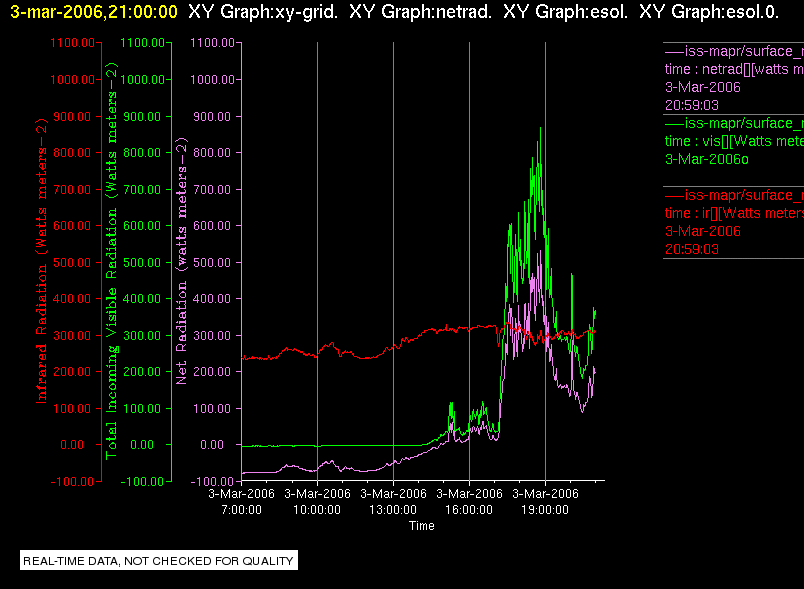Select the title 'XY Graph:xy-grid.'

tap(263, 12)
